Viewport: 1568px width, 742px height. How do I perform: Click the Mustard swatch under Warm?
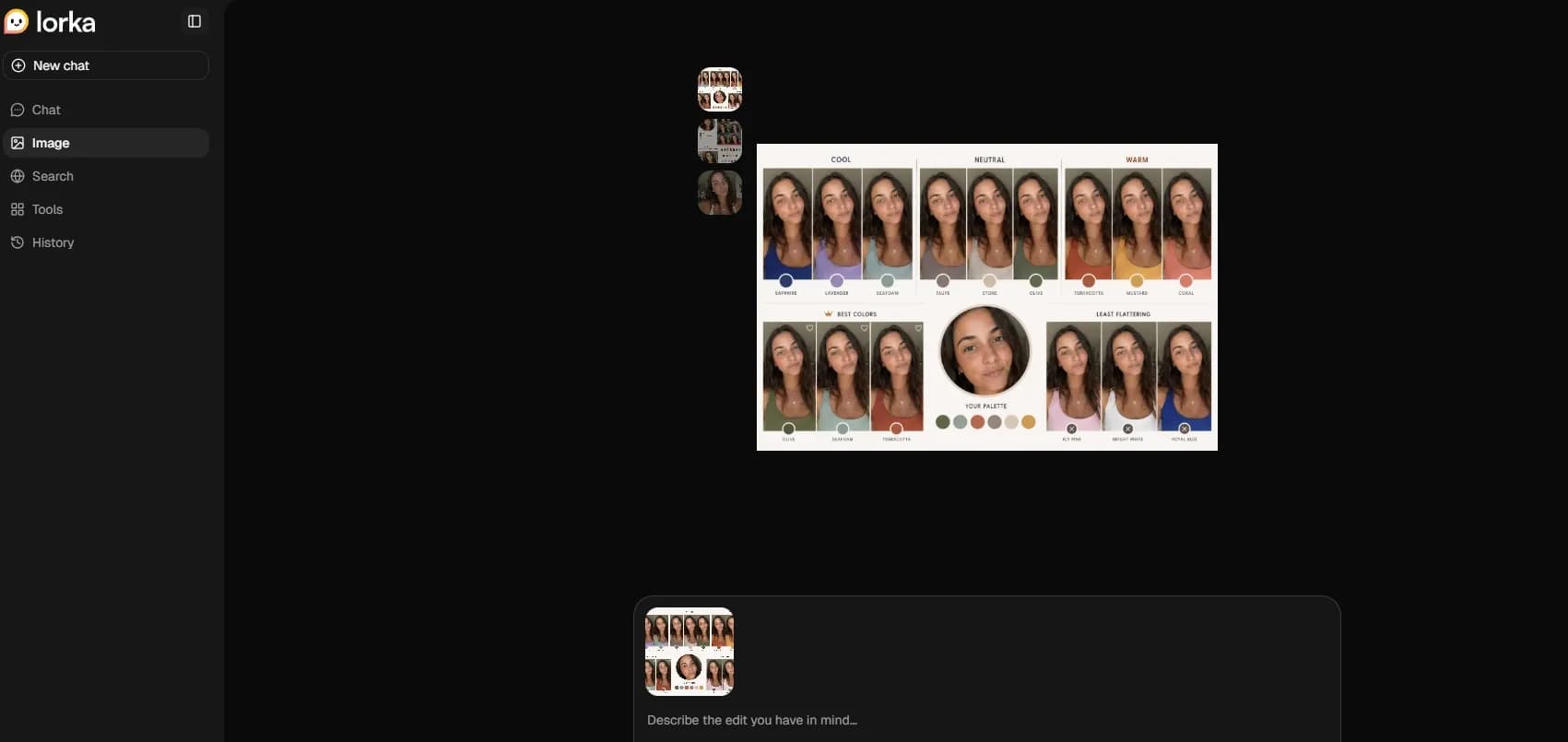pos(1137,281)
